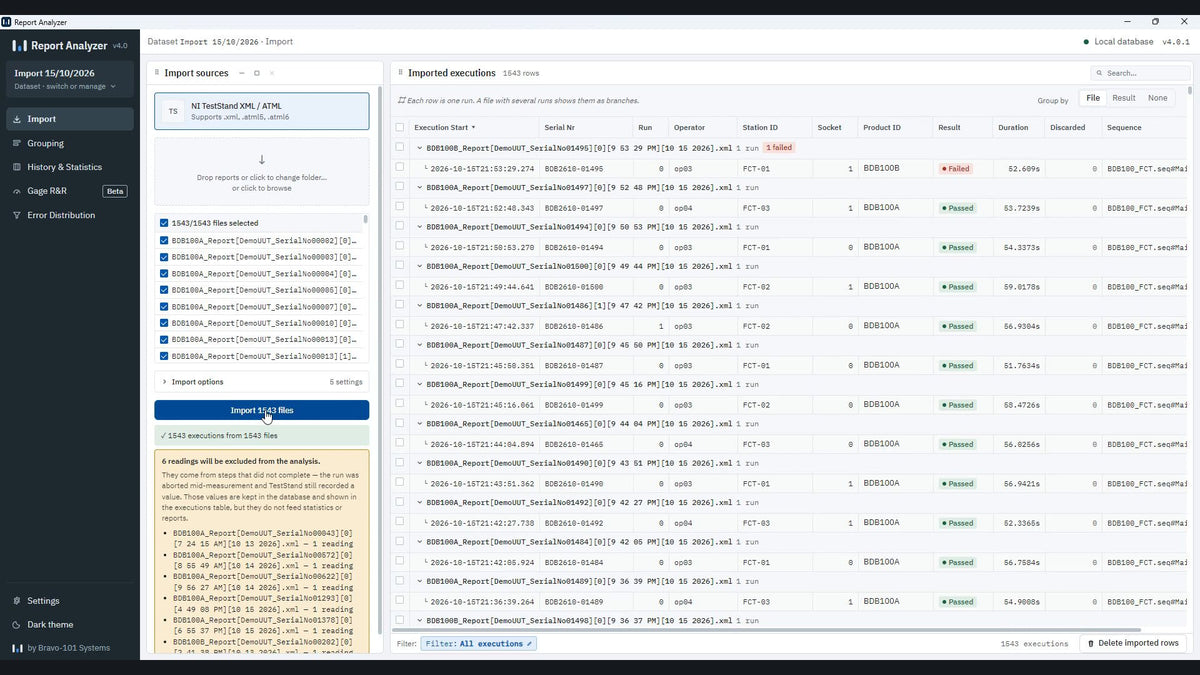Select the checkbox for run 2026-10-15T21:53:29.274
The image size is (1200, 675).
[x=400, y=168]
